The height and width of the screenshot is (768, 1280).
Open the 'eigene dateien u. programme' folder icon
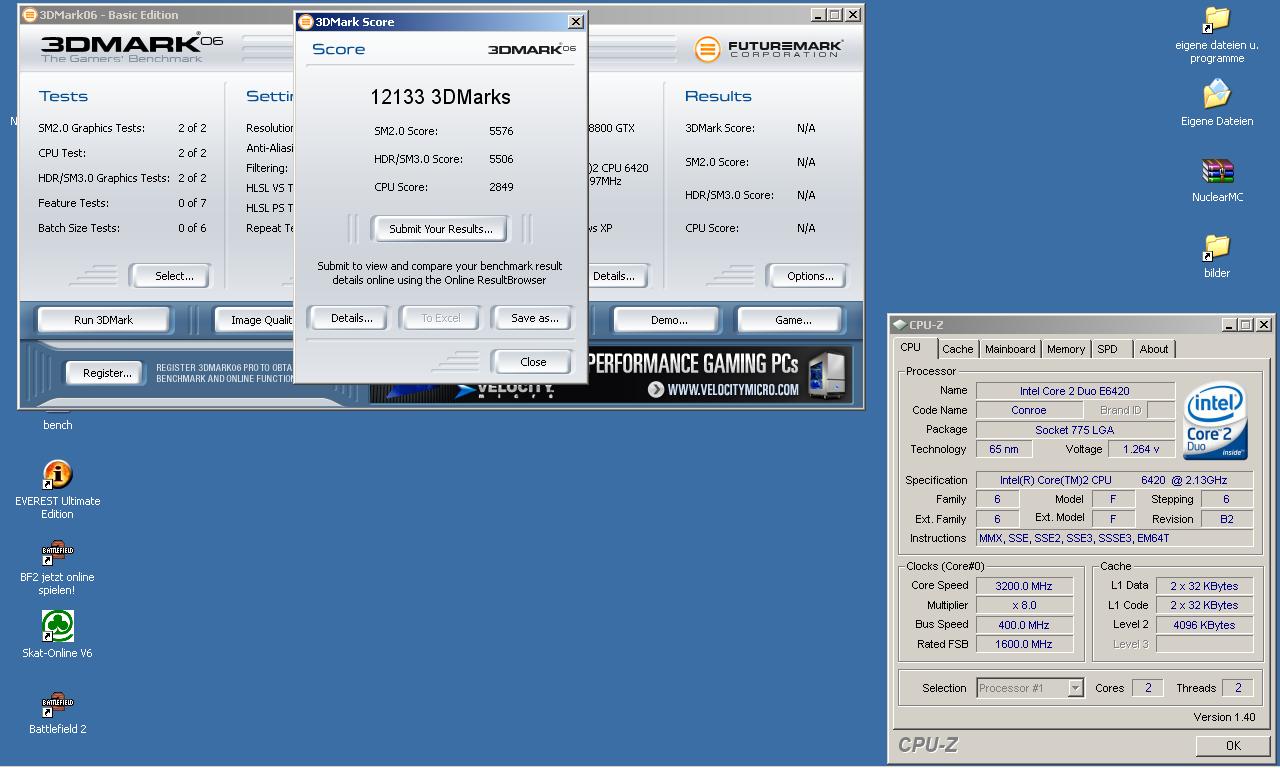pos(1217,20)
